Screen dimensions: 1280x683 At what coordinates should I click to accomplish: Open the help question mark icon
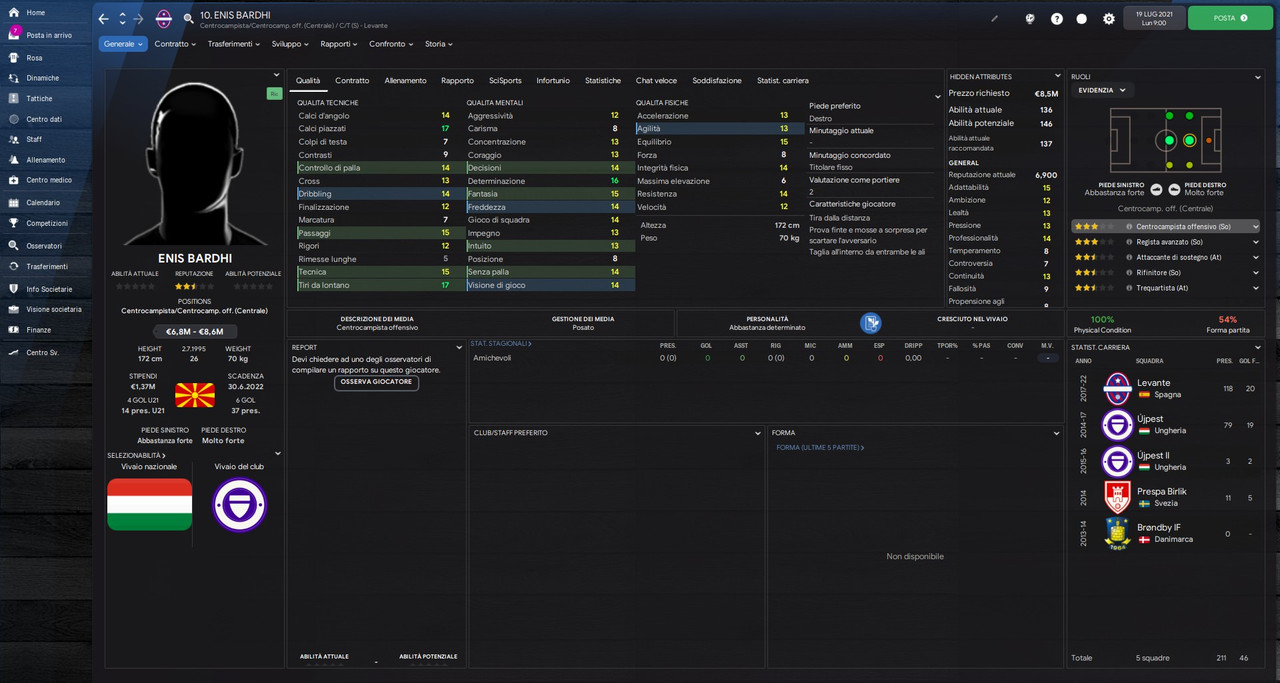1057,18
